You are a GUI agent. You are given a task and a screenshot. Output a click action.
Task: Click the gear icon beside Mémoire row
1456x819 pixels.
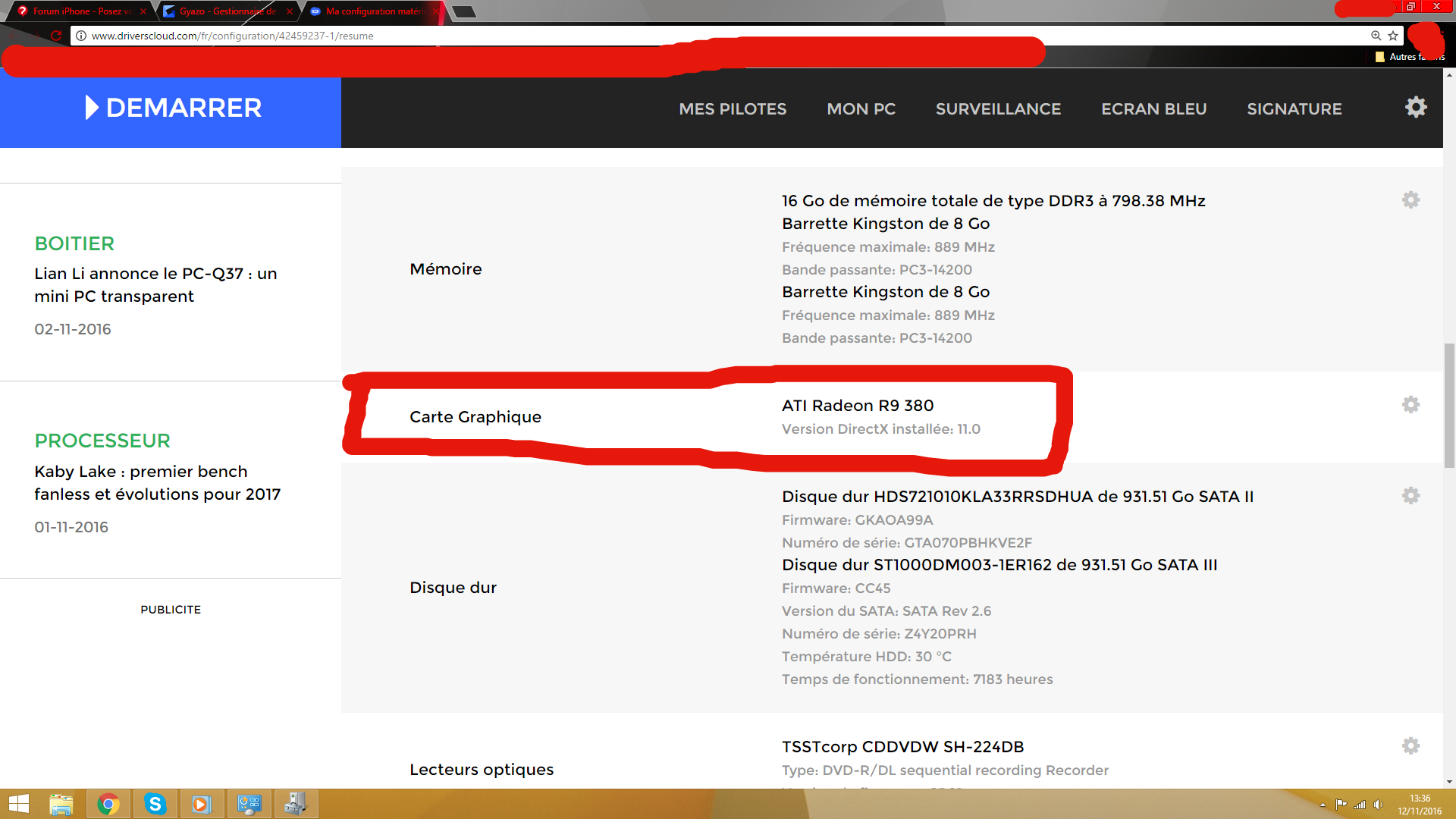(x=1410, y=200)
